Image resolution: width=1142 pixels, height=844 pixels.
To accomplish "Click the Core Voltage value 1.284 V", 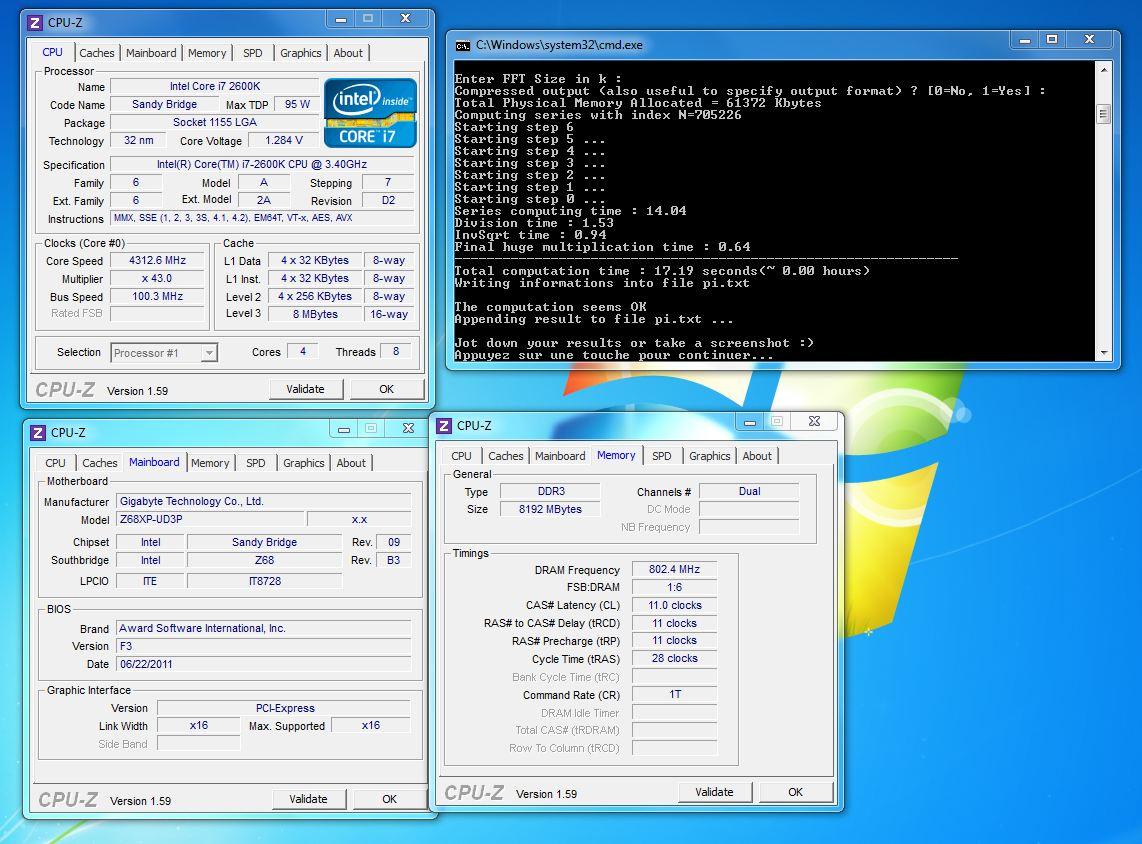I will pos(284,141).
